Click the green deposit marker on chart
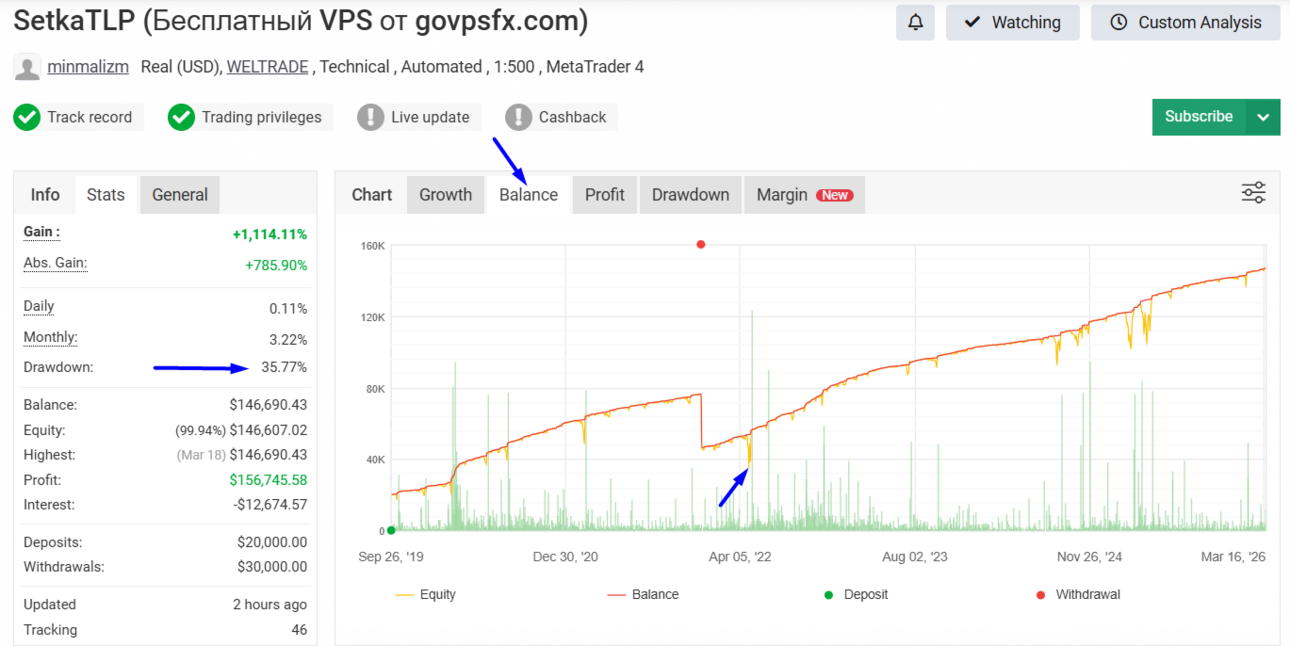This screenshot has width=1290, height=646. [391, 531]
